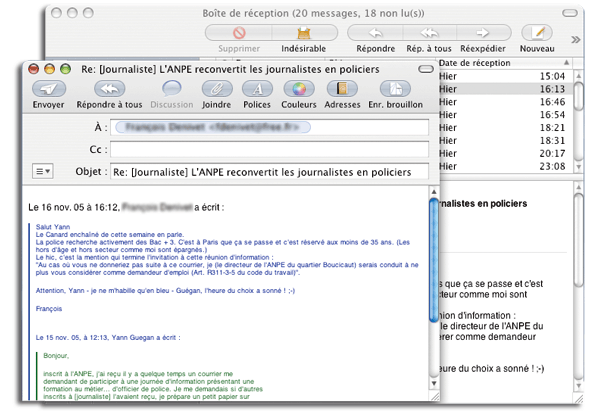Click the Envoyer send icon
The height and width of the screenshot is (411, 600).
49,89
